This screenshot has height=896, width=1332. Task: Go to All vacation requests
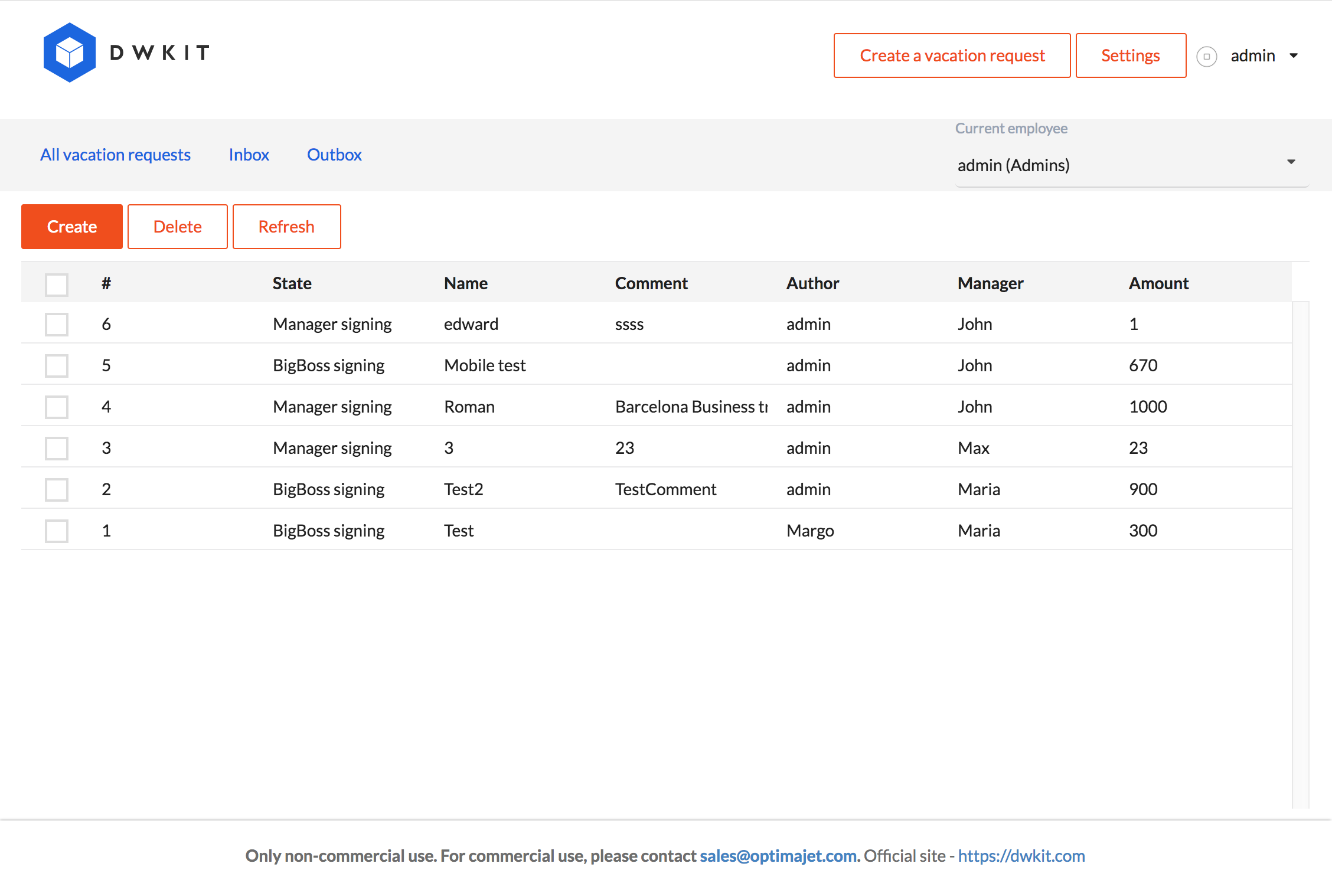pyautogui.click(x=115, y=155)
